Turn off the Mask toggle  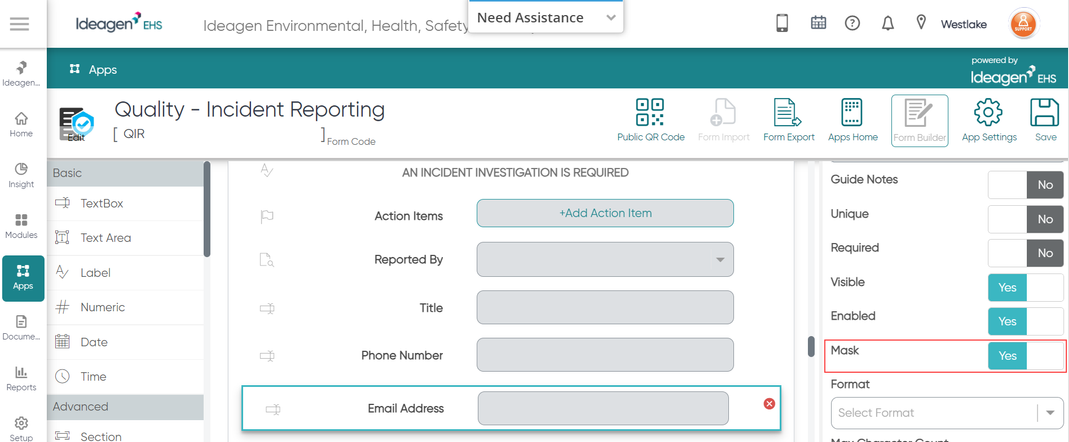(x=1026, y=355)
